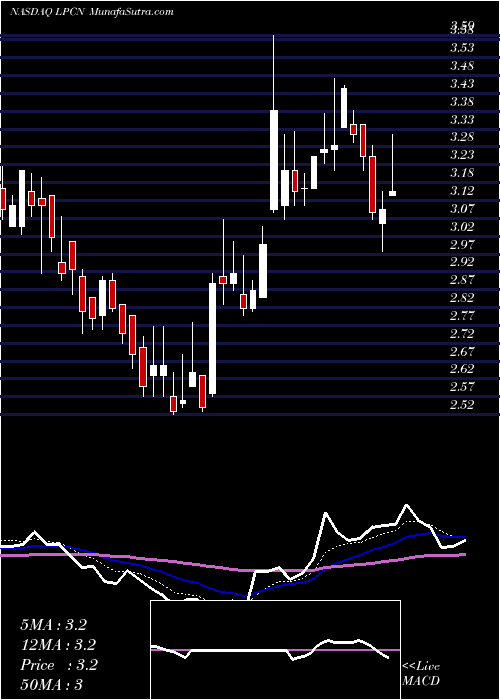Click the 3.48 price axis label

(x=462, y=66)
